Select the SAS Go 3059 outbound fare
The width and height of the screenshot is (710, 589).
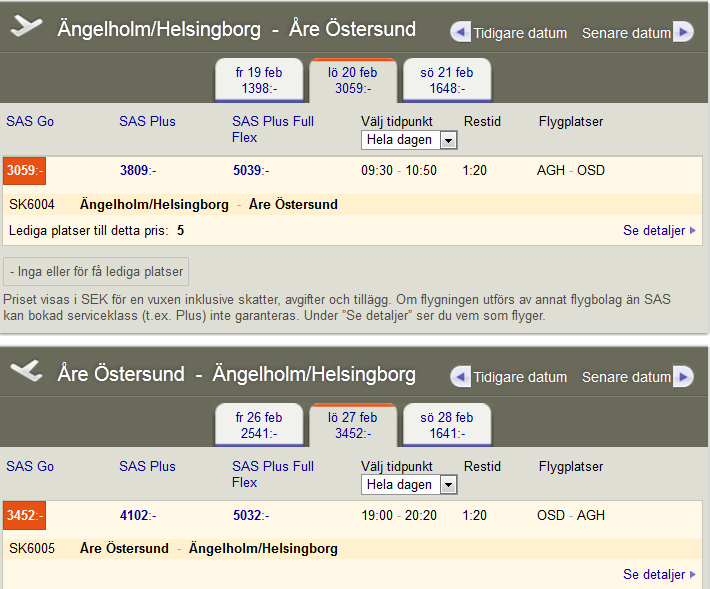pos(25,171)
